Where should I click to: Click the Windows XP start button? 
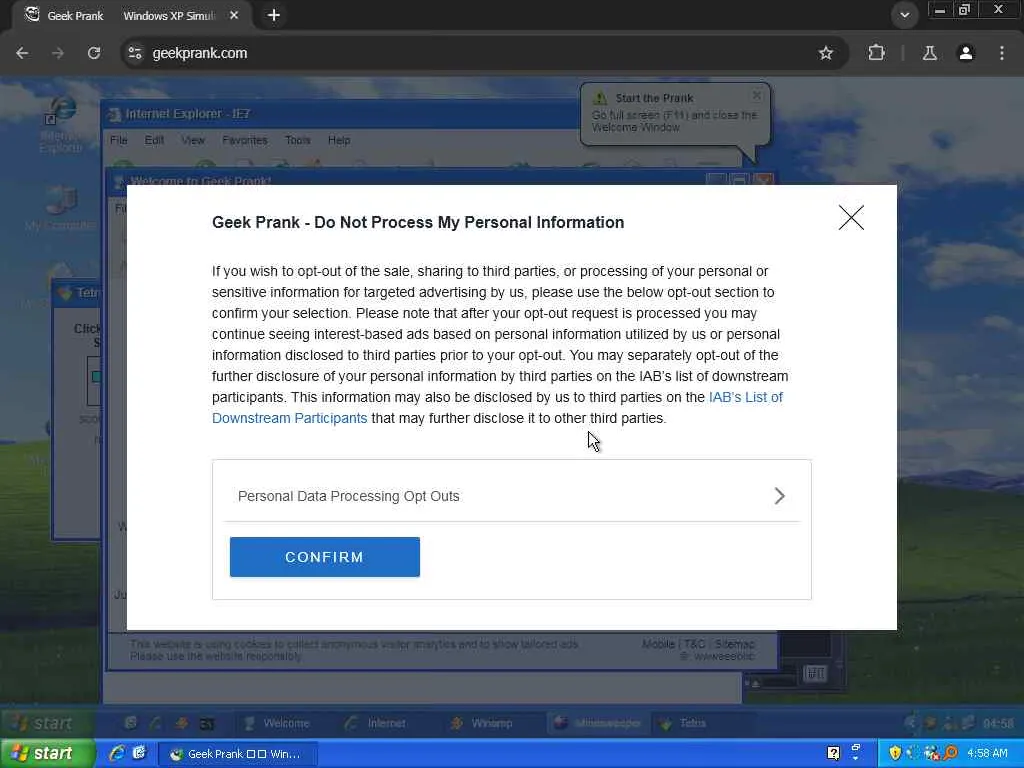tap(47, 754)
